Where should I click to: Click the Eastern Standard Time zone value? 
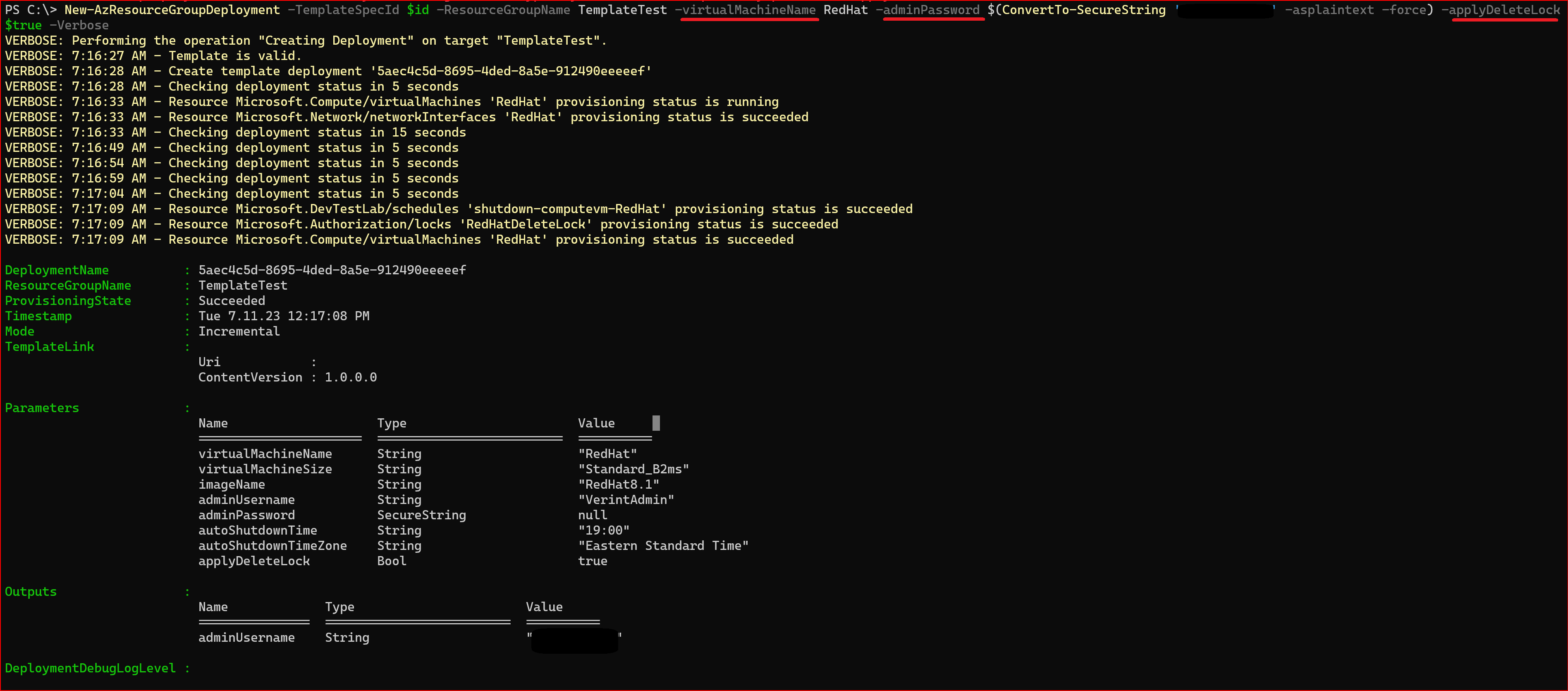[x=663, y=545]
